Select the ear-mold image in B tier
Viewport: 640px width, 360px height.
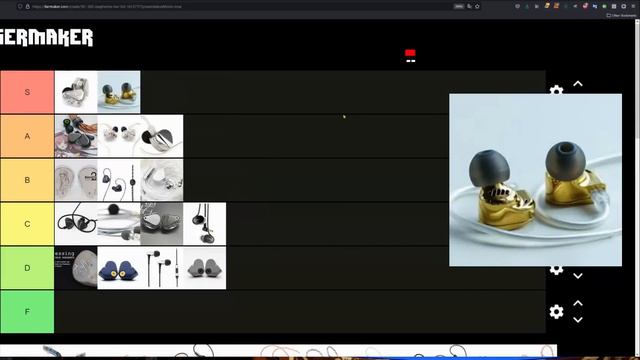(76, 180)
